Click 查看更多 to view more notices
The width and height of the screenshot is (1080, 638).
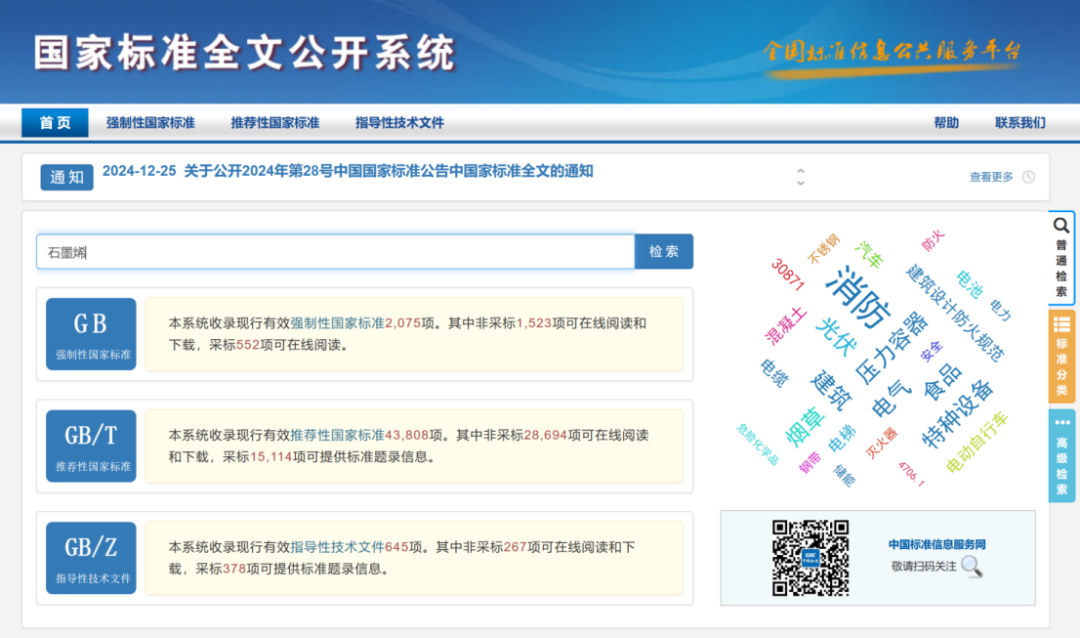coord(990,177)
